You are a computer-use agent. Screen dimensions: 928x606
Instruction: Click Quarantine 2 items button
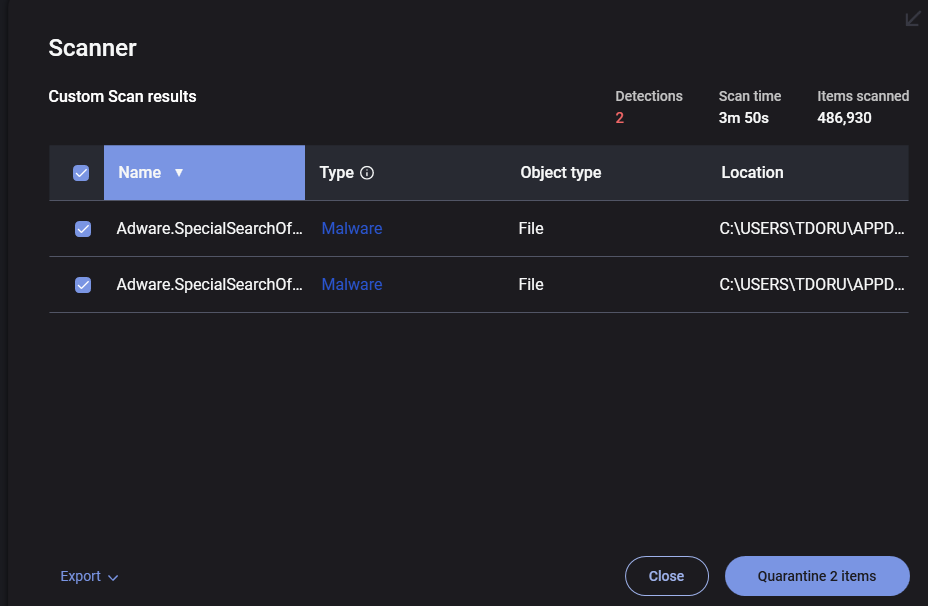816,576
